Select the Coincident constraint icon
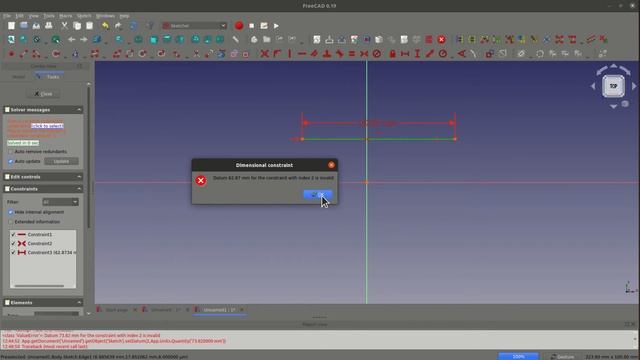This screenshot has height=360, width=640. click(264, 53)
